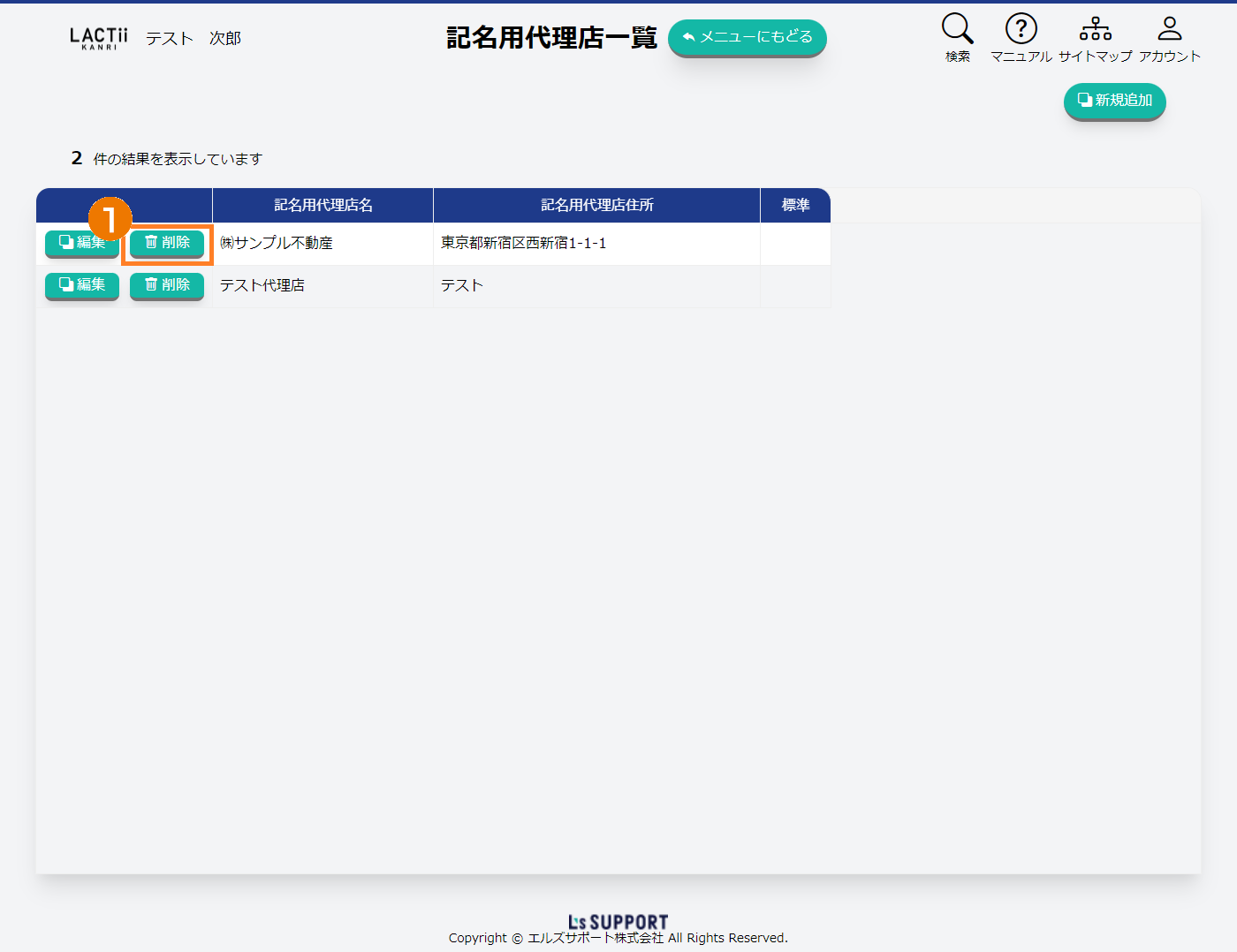Click the テスト 次郎 user name

pyautogui.click(x=193, y=38)
